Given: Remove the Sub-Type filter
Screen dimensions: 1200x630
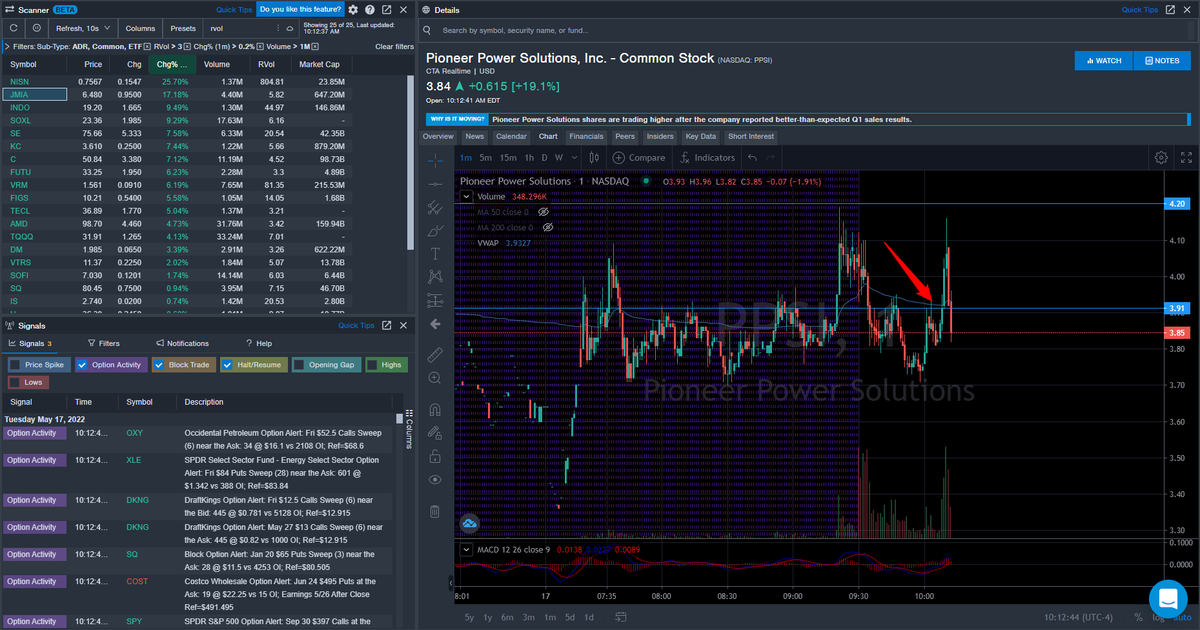Looking at the screenshot, I should (147, 47).
